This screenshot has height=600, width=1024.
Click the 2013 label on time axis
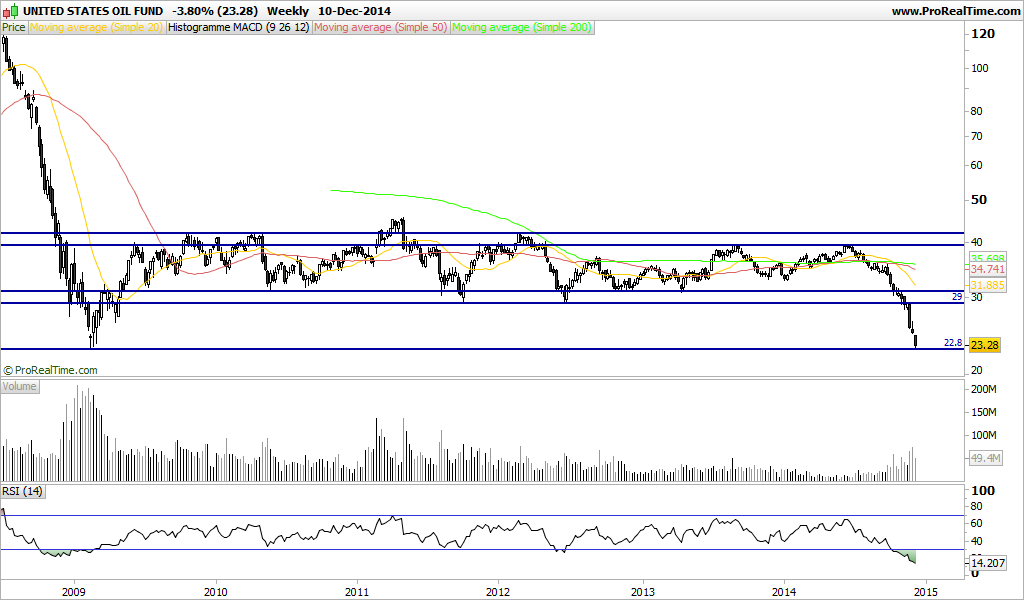[643, 592]
